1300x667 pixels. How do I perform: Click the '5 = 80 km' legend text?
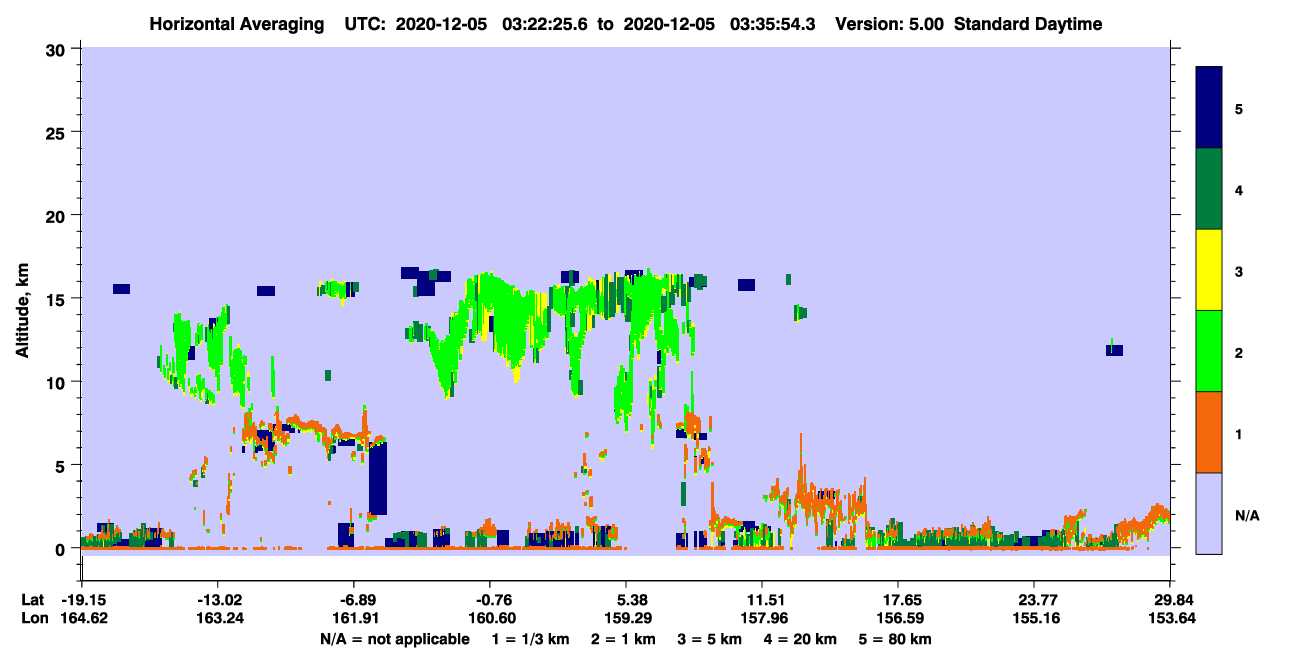[x=895, y=639]
